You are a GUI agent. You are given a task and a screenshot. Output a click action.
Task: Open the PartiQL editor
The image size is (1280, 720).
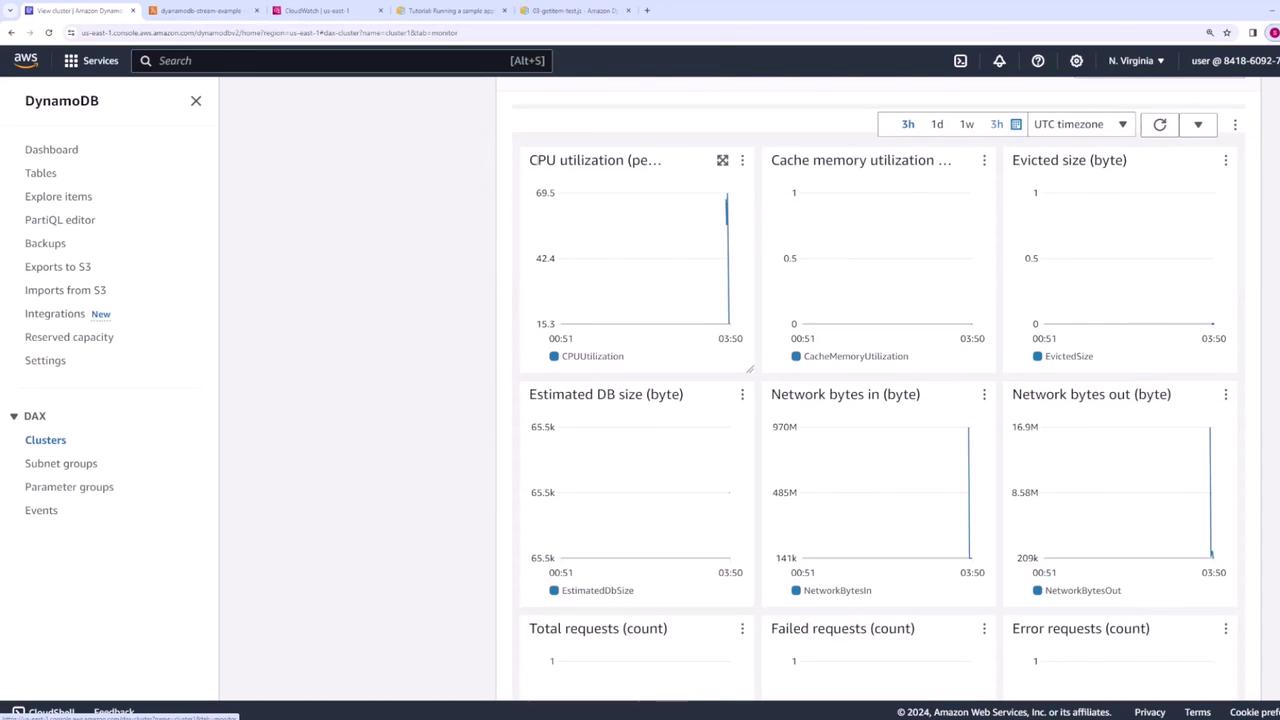point(60,220)
